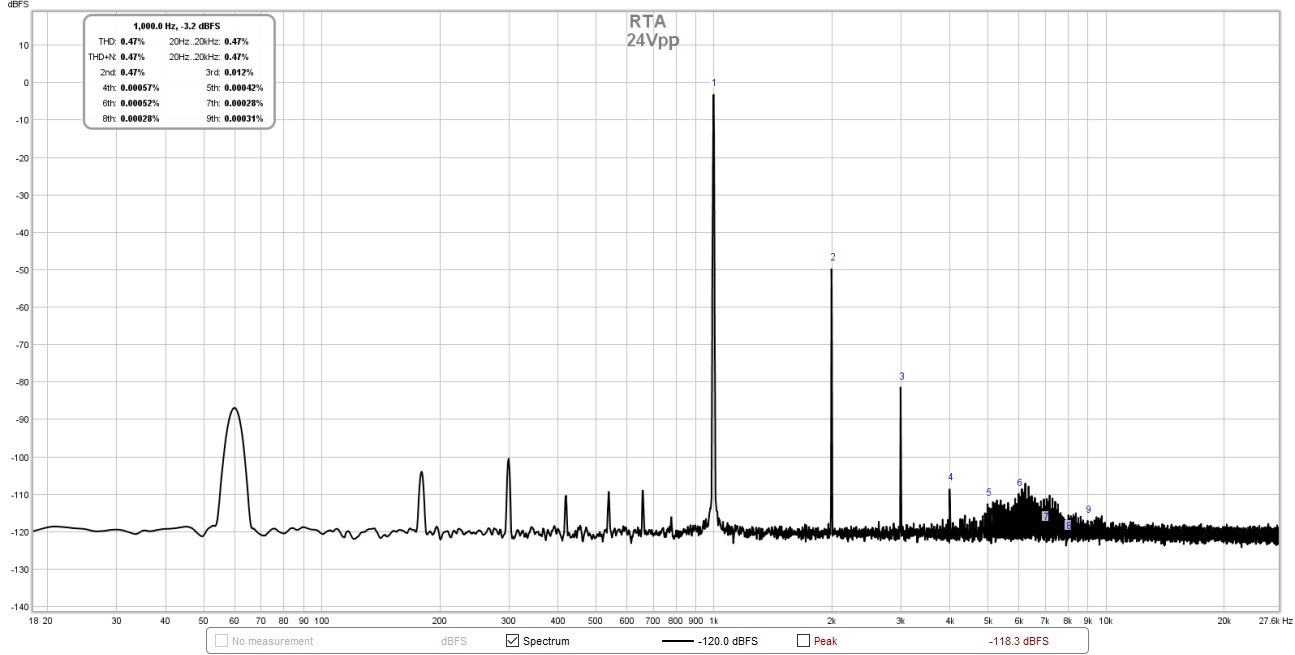The height and width of the screenshot is (655, 1295).
Task: Select harmonic marker 3 above the 3k peak
Action: [x=901, y=376]
